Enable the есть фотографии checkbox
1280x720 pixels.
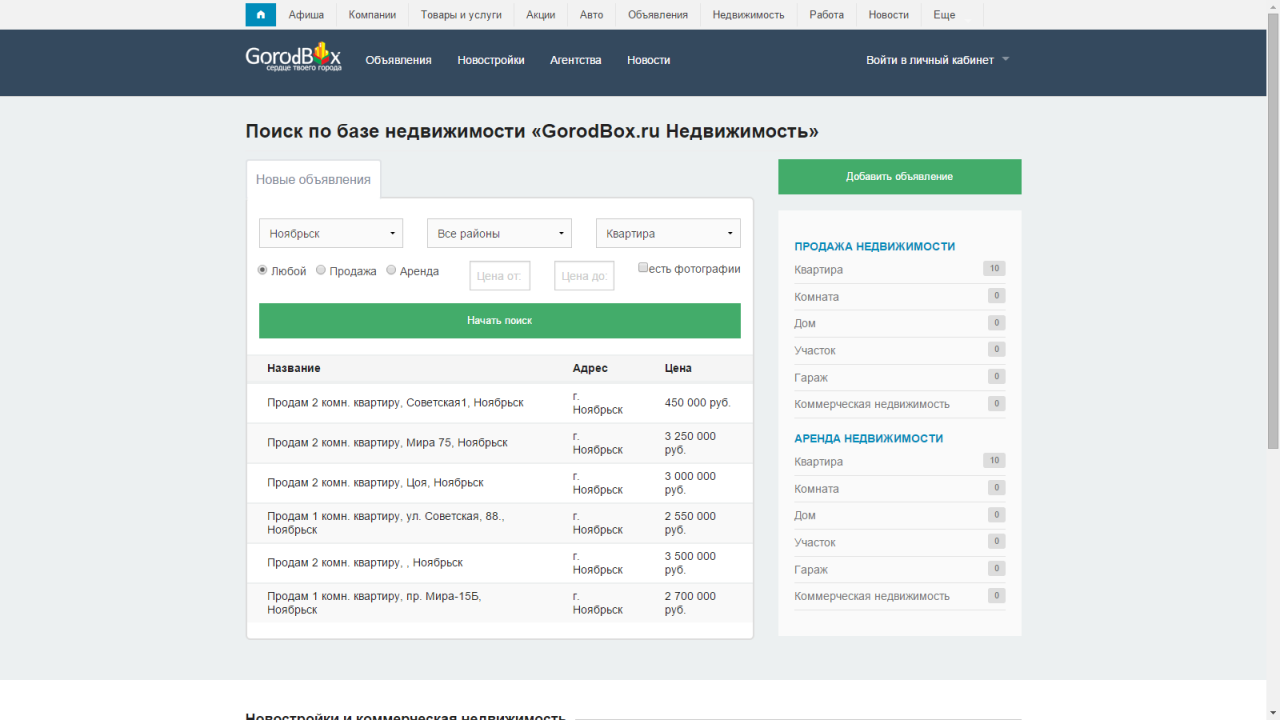coord(644,268)
